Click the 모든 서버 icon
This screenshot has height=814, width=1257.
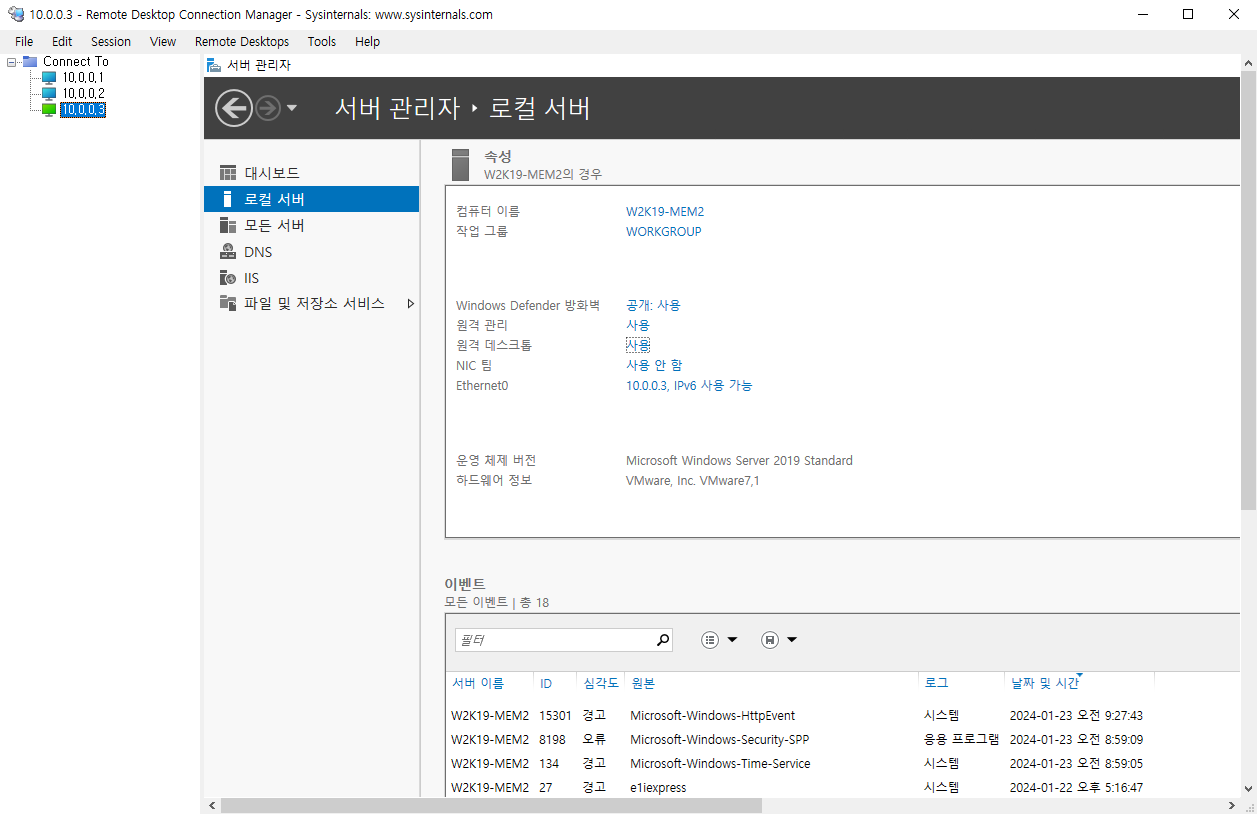point(228,225)
